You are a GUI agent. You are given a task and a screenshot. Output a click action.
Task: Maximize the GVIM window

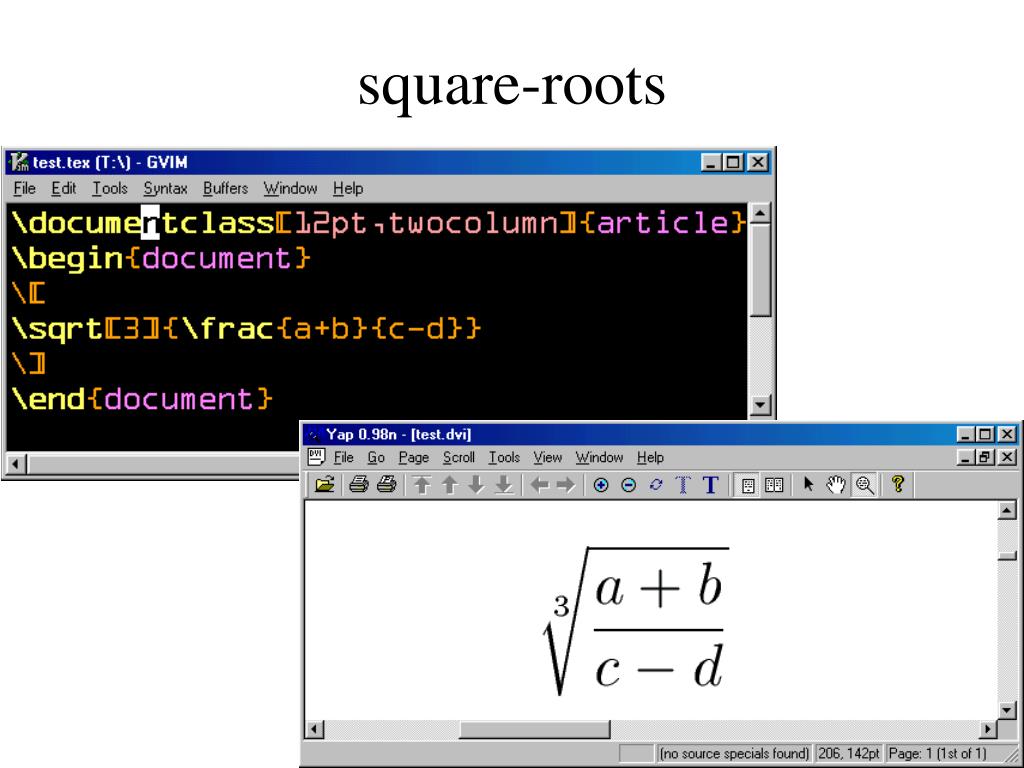[733, 162]
